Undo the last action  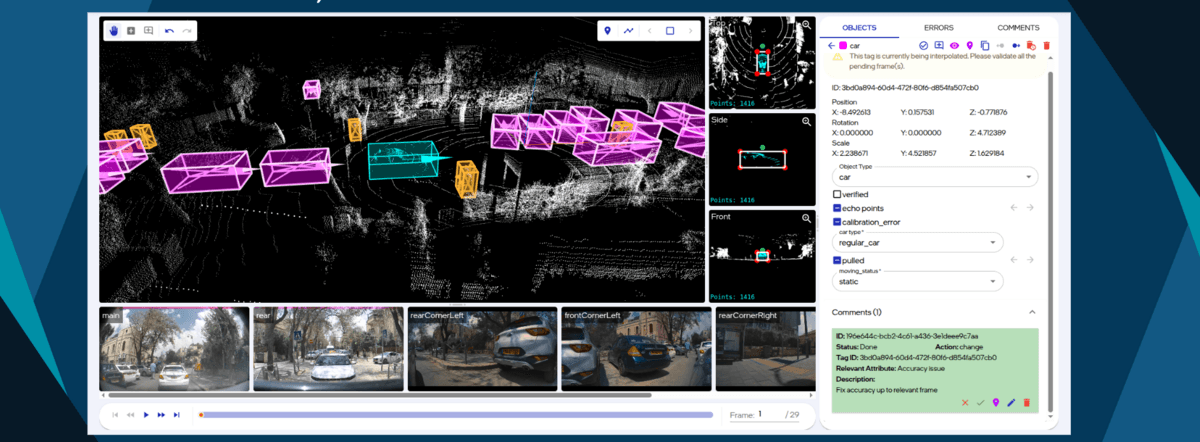169,31
